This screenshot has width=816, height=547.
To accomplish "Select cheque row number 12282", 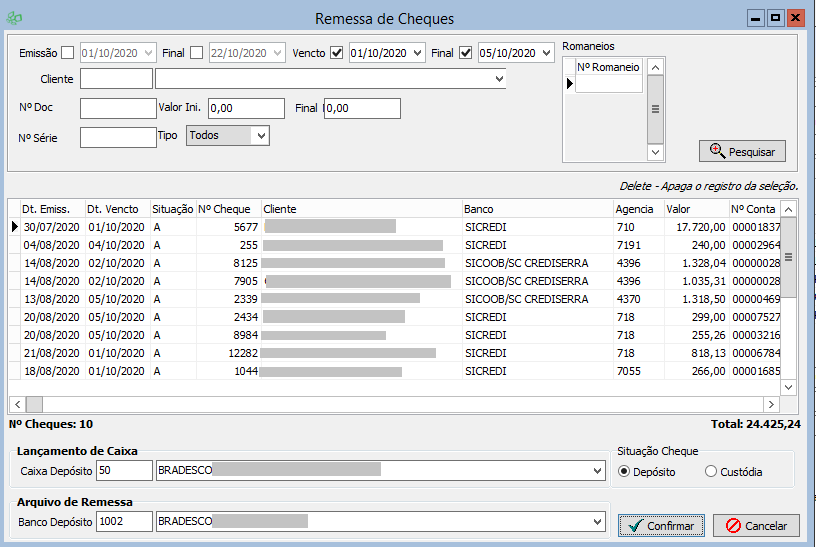I will click(x=243, y=353).
